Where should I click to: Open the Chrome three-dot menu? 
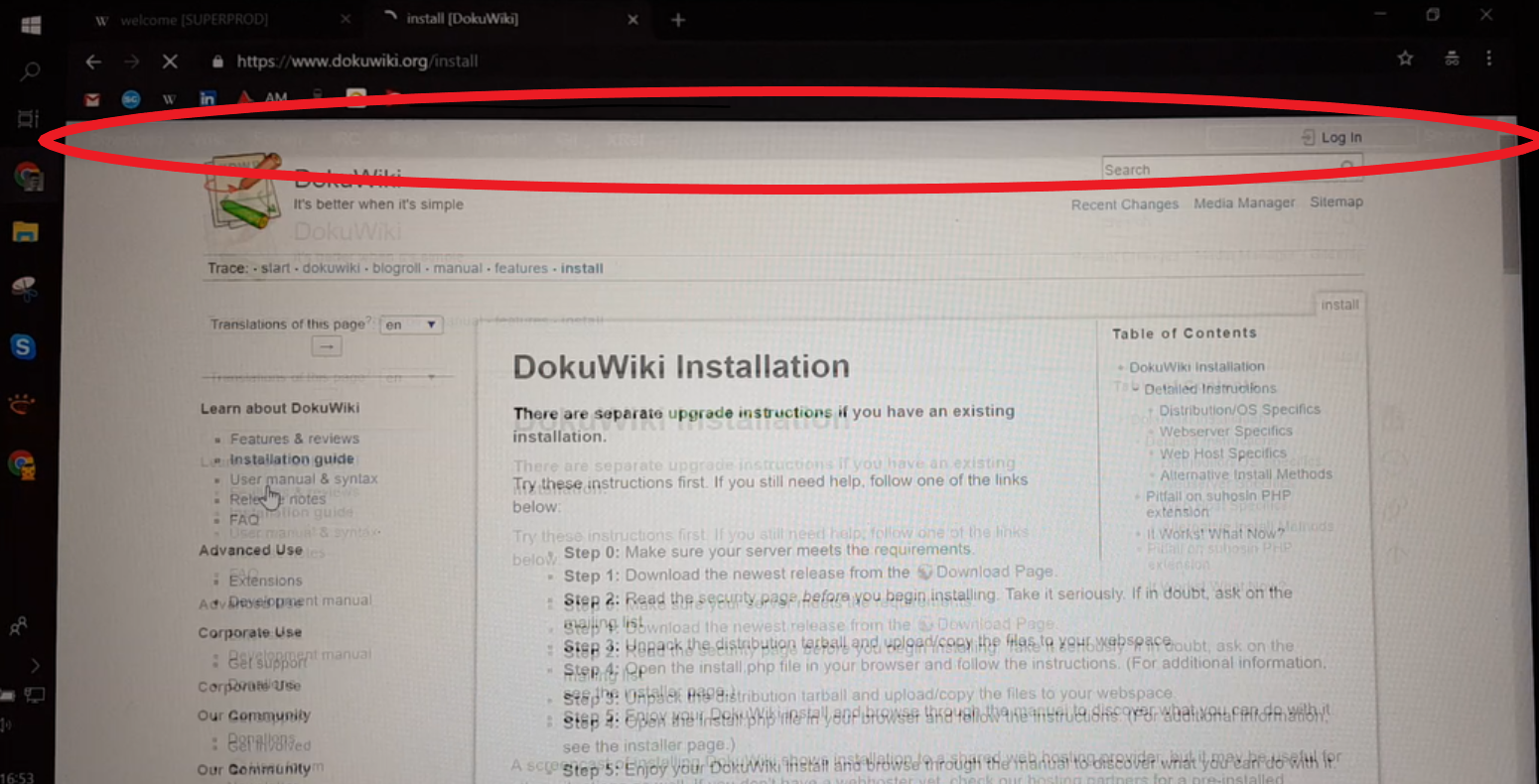click(1489, 60)
